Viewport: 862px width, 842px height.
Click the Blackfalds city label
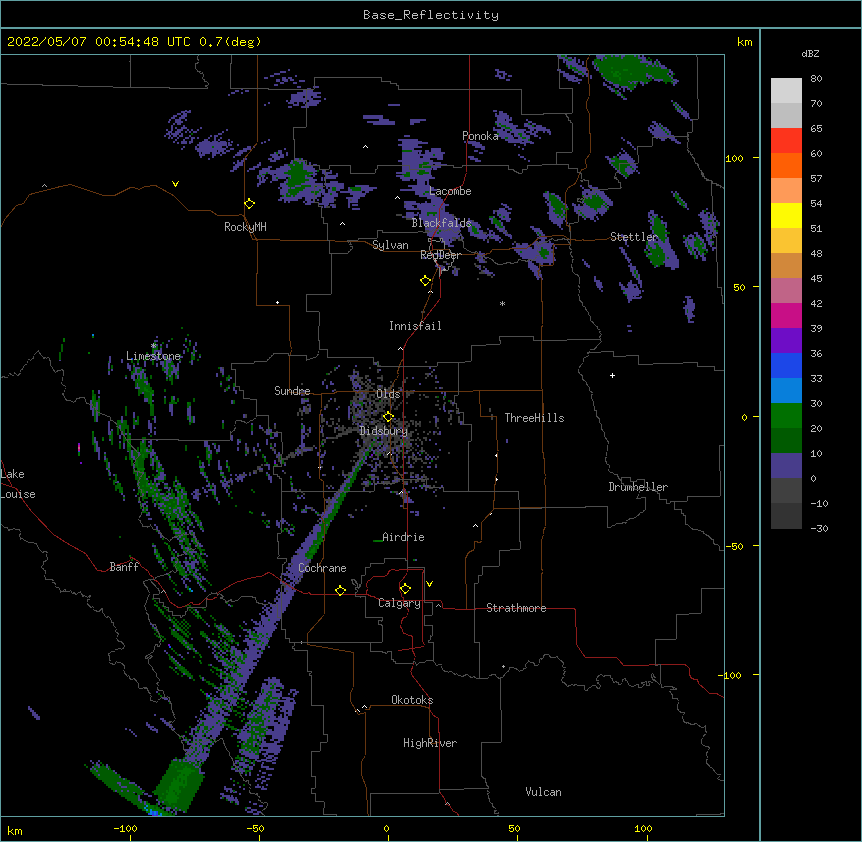click(441, 223)
